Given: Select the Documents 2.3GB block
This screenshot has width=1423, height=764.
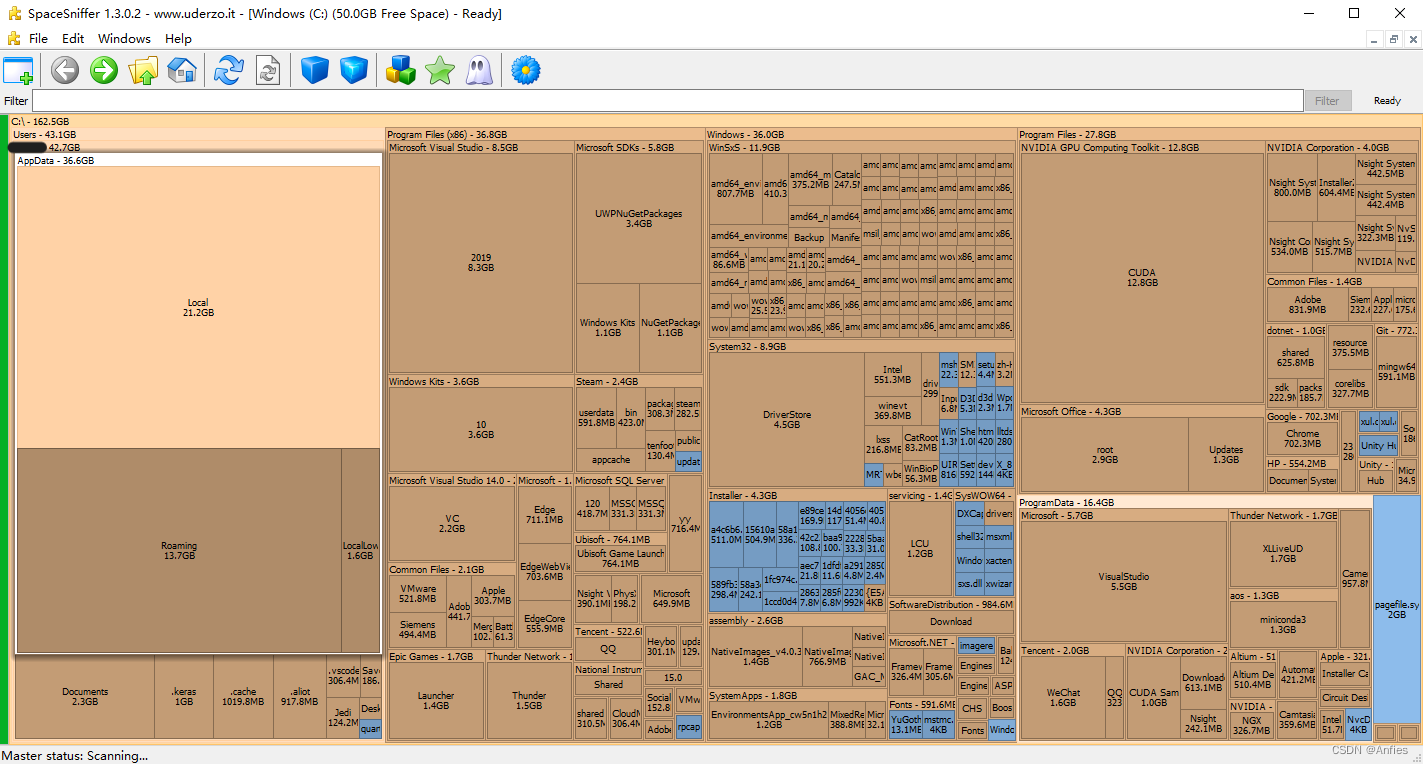Looking at the screenshot, I should click(85, 697).
